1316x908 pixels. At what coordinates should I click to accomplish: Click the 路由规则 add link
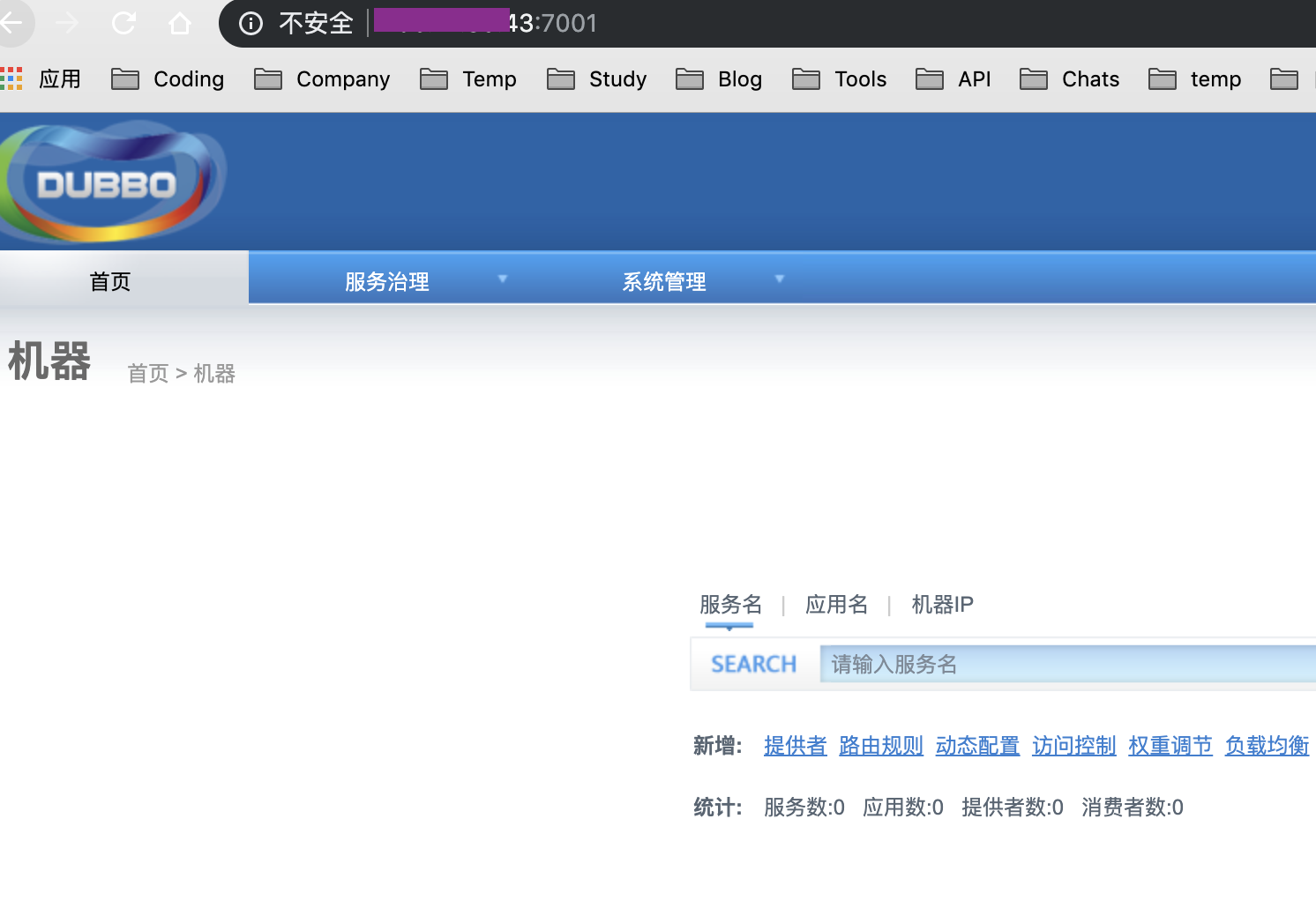pos(881,746)
